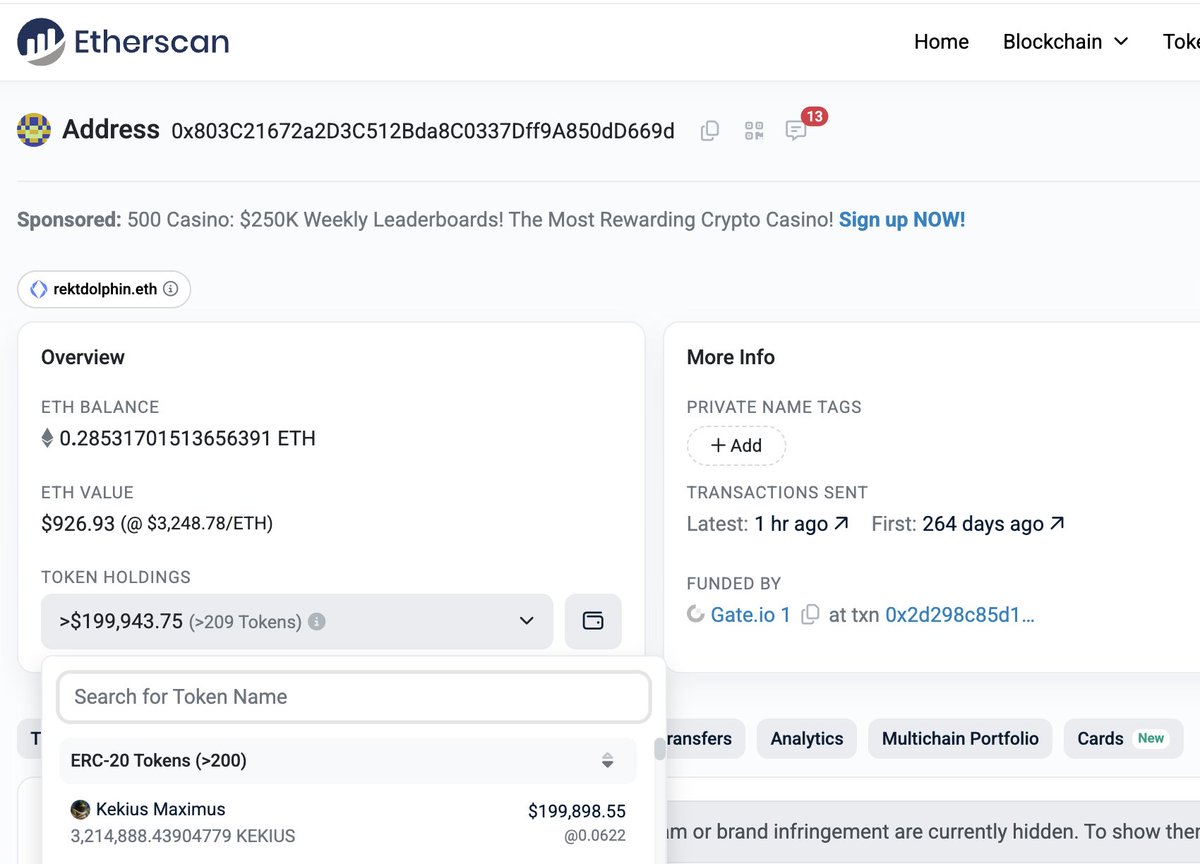1200x864 pixels.
Task: Click the token list scrollbar thumb
Action: click(x=659, y=749)
